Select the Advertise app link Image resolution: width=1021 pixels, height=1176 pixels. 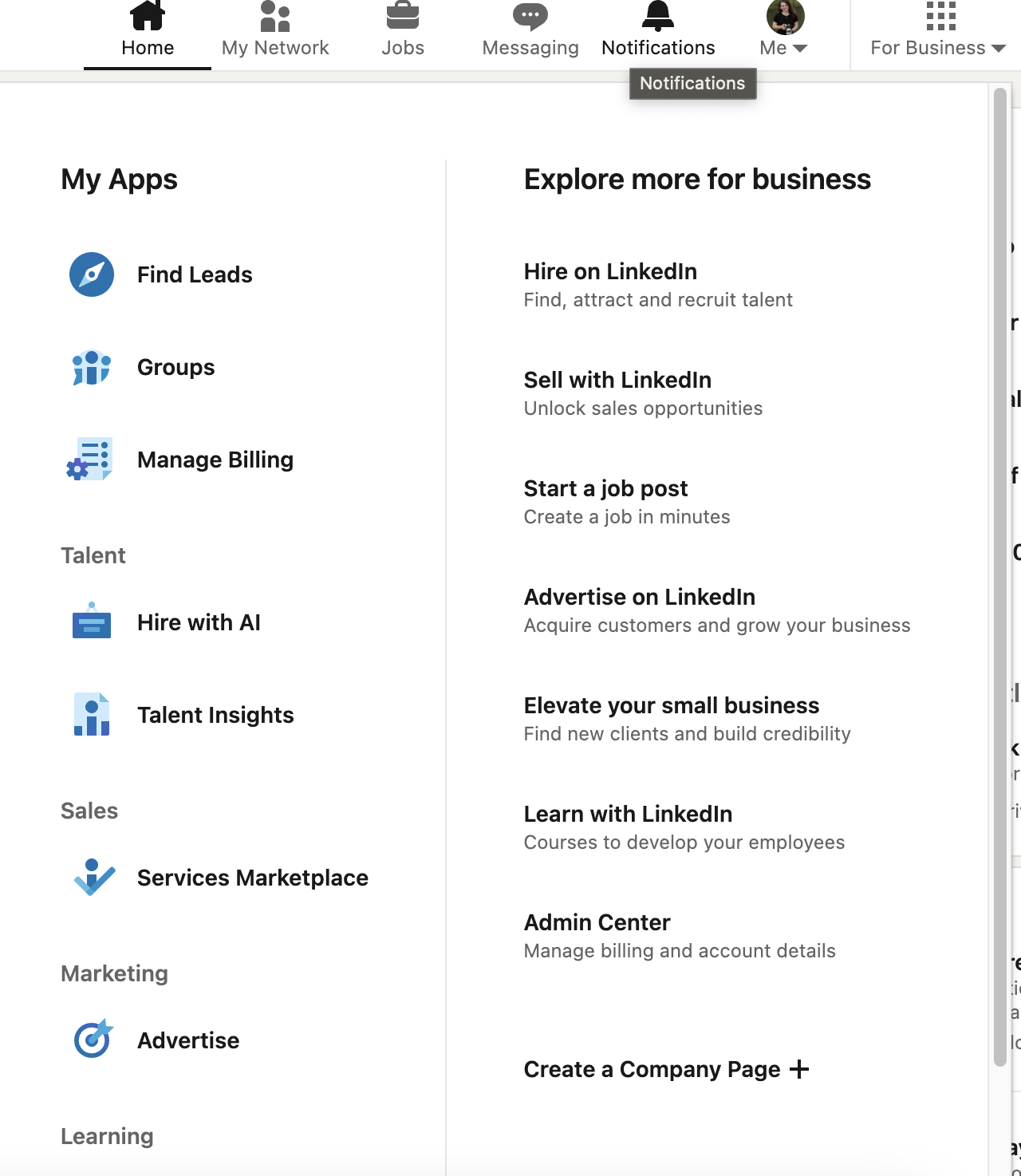tap(188, 1040)
